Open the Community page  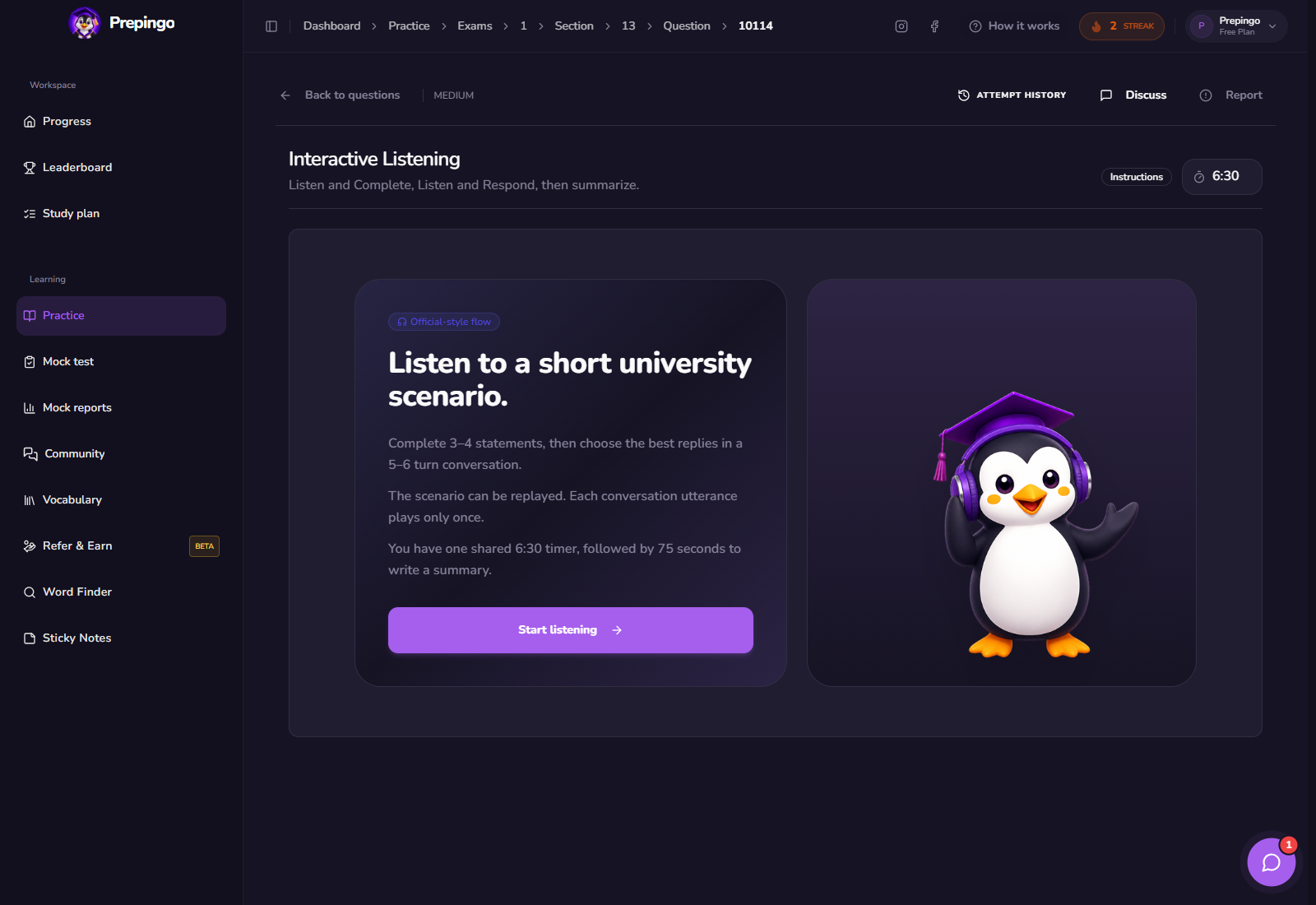121,454
